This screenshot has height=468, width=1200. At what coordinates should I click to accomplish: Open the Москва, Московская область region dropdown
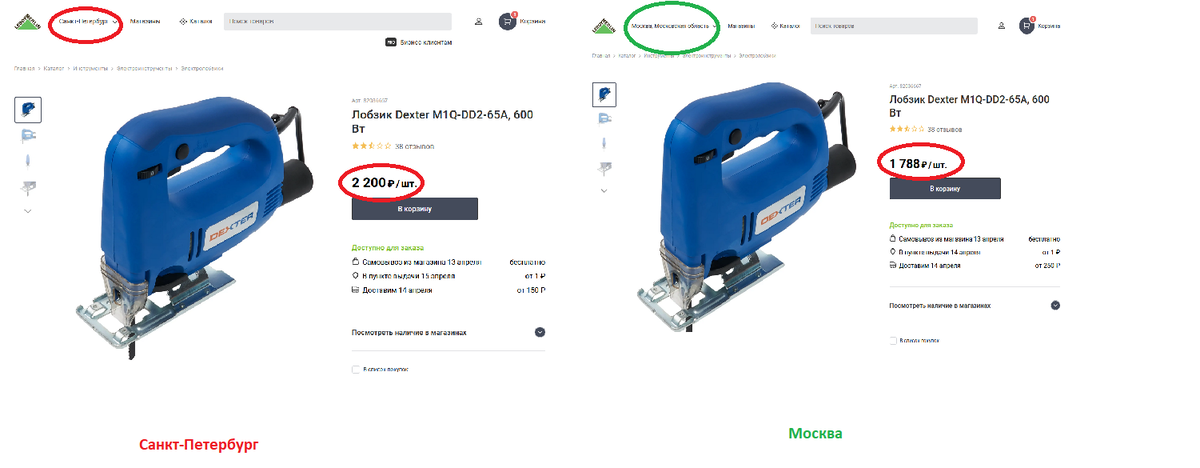point(674,25)
